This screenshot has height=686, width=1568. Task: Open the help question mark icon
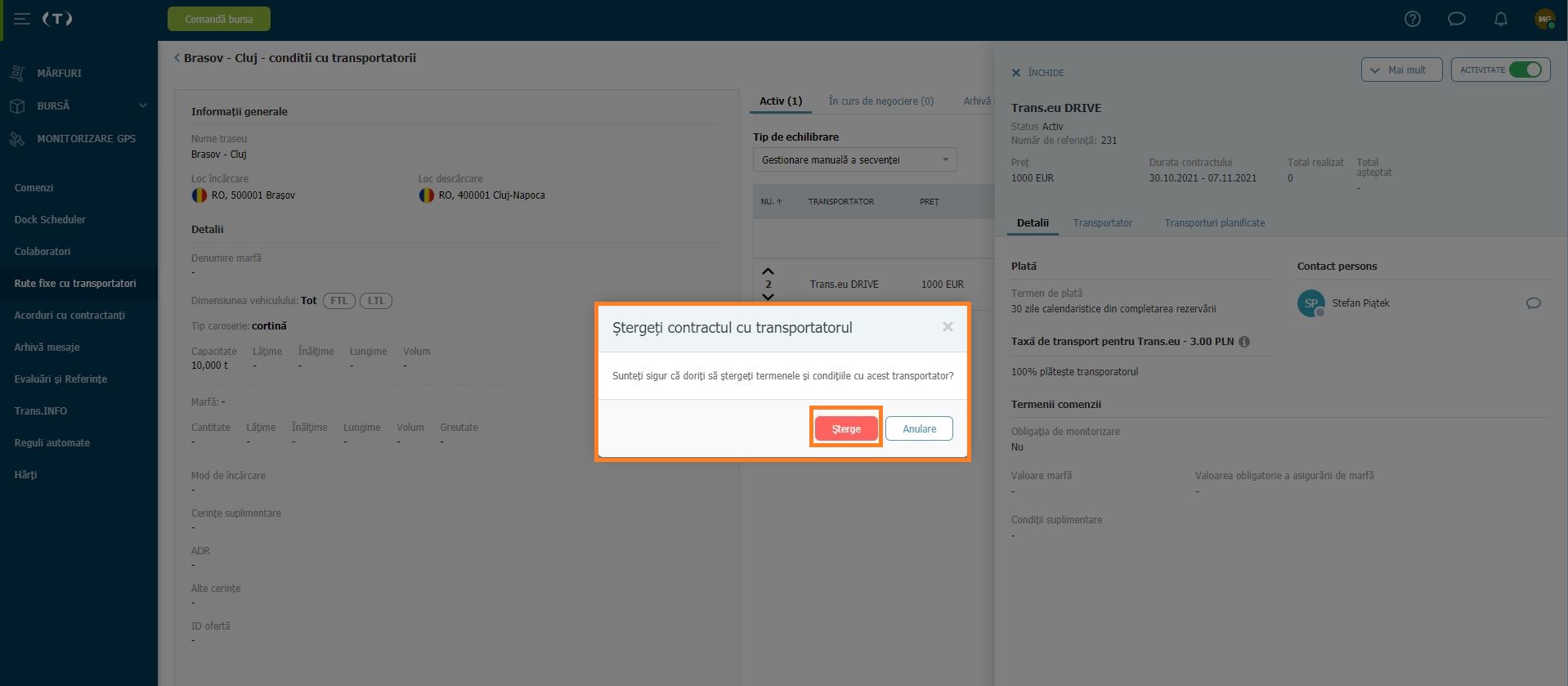[x=1413, y=19]
